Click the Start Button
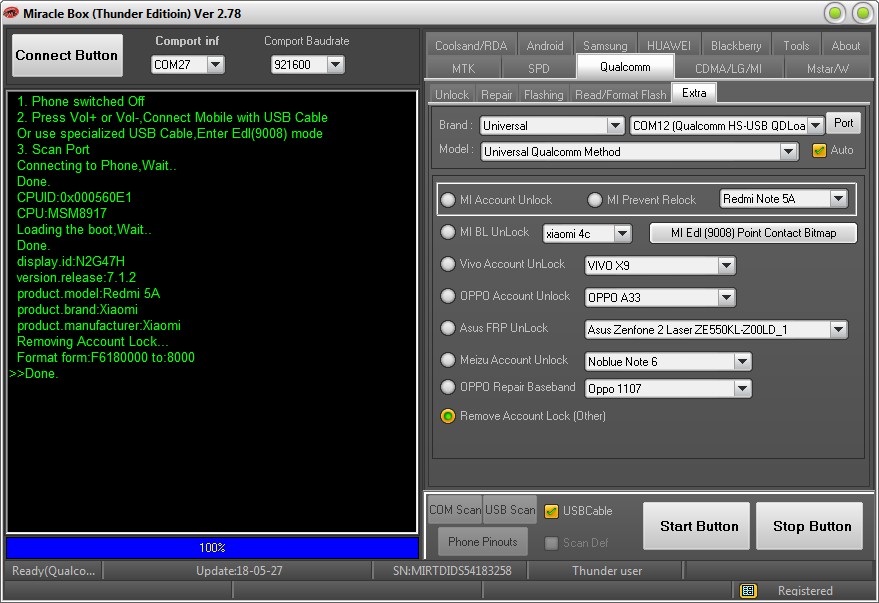 point(696,526)
